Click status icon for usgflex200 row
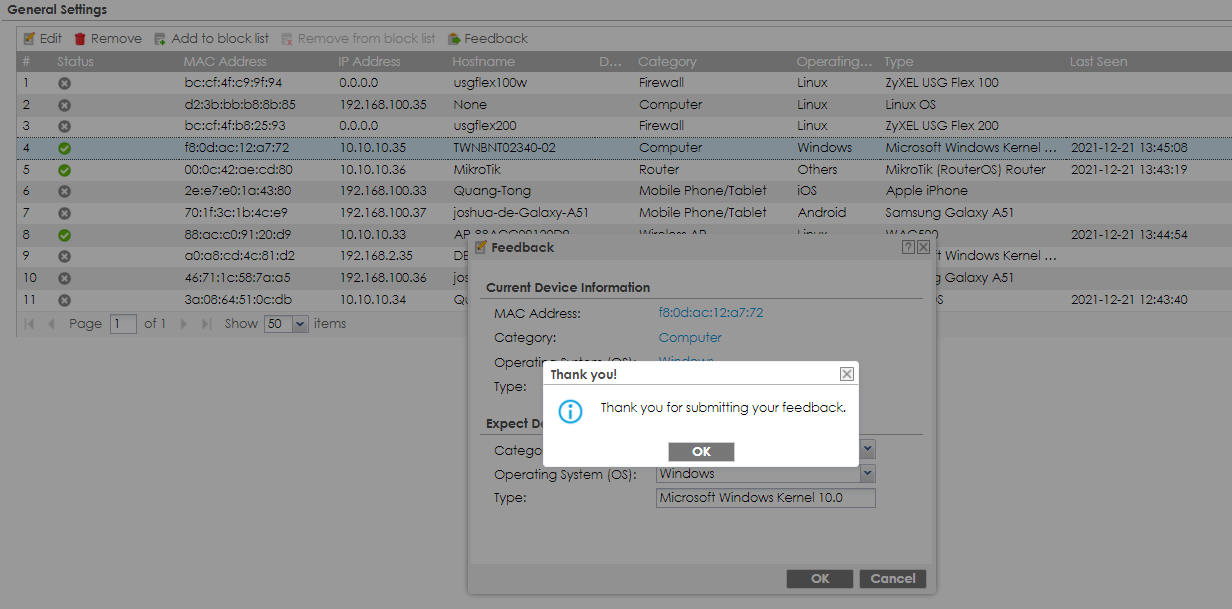The width and height of the screenshot is (1232, 609). (x=64, y=126)
